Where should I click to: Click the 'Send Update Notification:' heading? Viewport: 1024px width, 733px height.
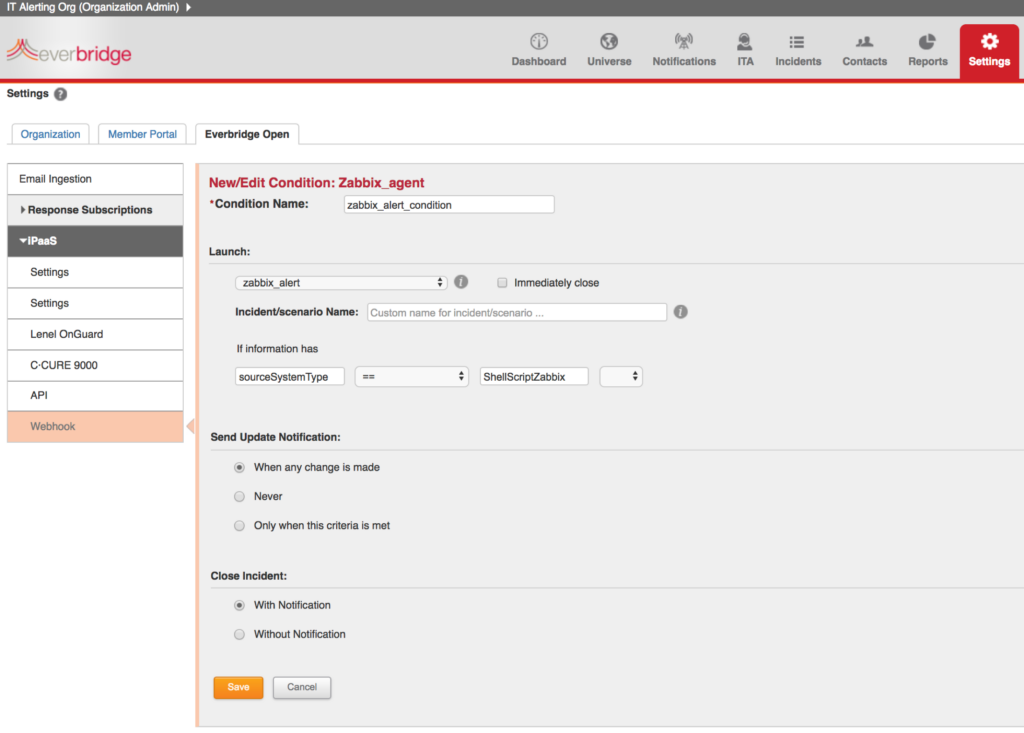tap(275, 437)
